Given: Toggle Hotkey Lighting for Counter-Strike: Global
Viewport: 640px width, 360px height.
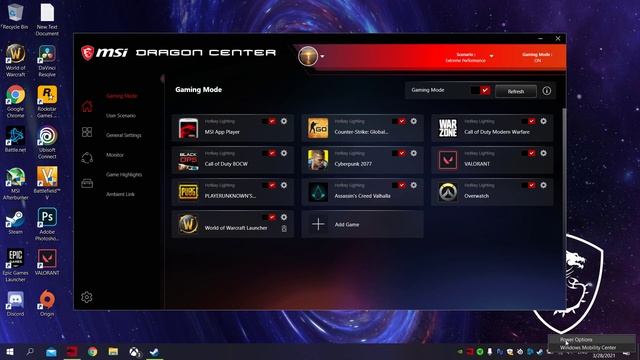Looking at the screenshot, I should [x=399, y=121].
